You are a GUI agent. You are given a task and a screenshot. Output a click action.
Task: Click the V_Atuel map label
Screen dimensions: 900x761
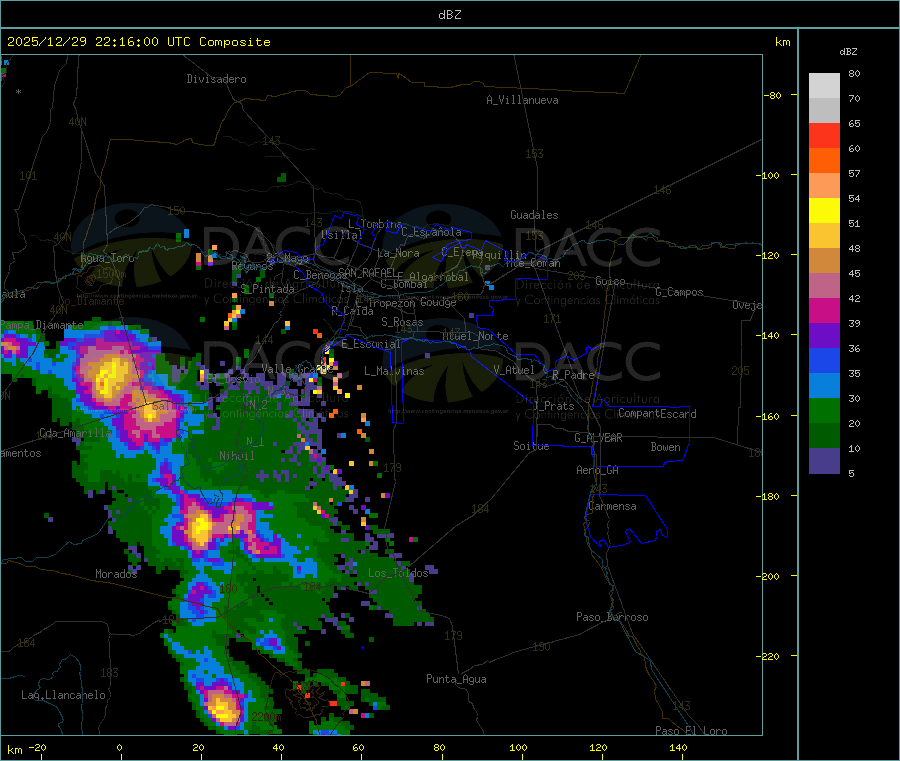pyautogui.click(x=514, y=370)
